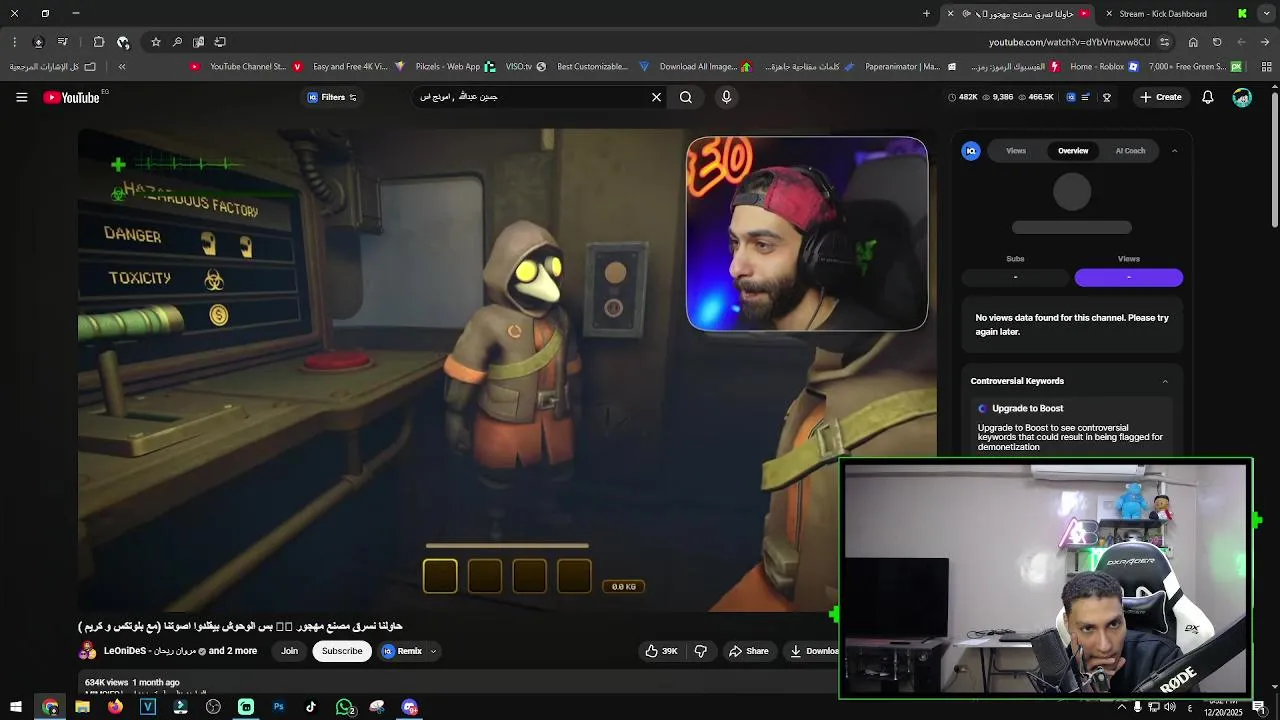
Task: Open the YouTube hamburger guide menu
Action: 21,97
